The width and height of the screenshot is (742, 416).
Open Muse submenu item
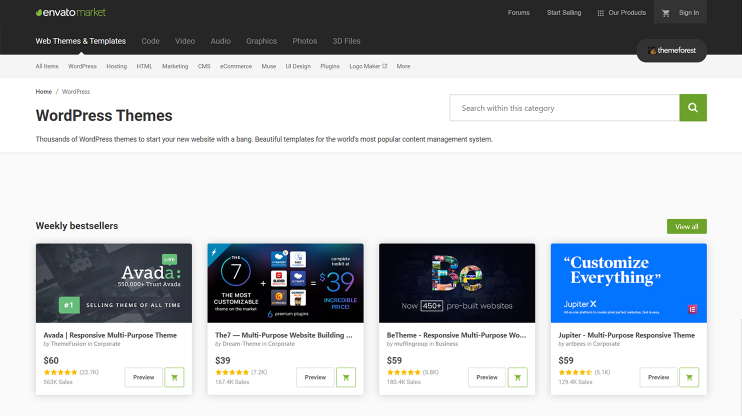(x=269, y=66)
